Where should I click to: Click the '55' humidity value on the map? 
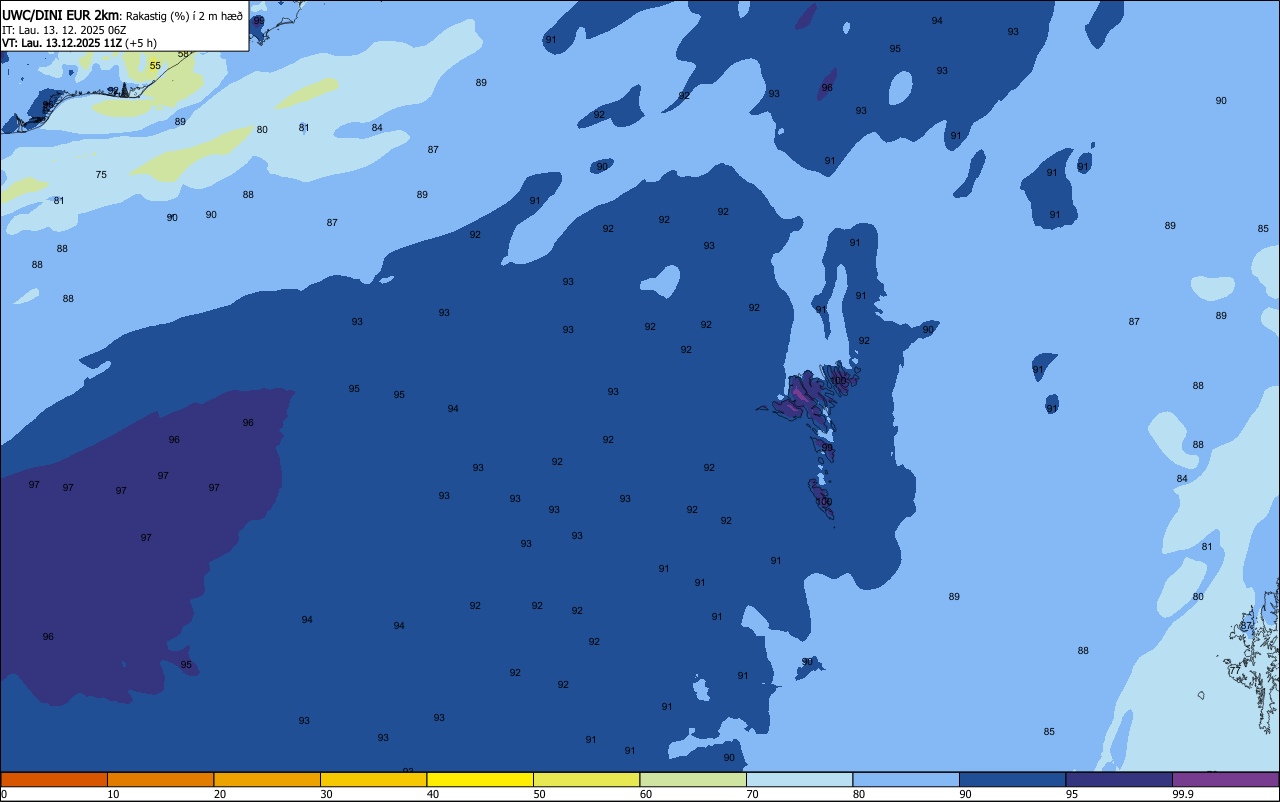[x=155, y=66]
